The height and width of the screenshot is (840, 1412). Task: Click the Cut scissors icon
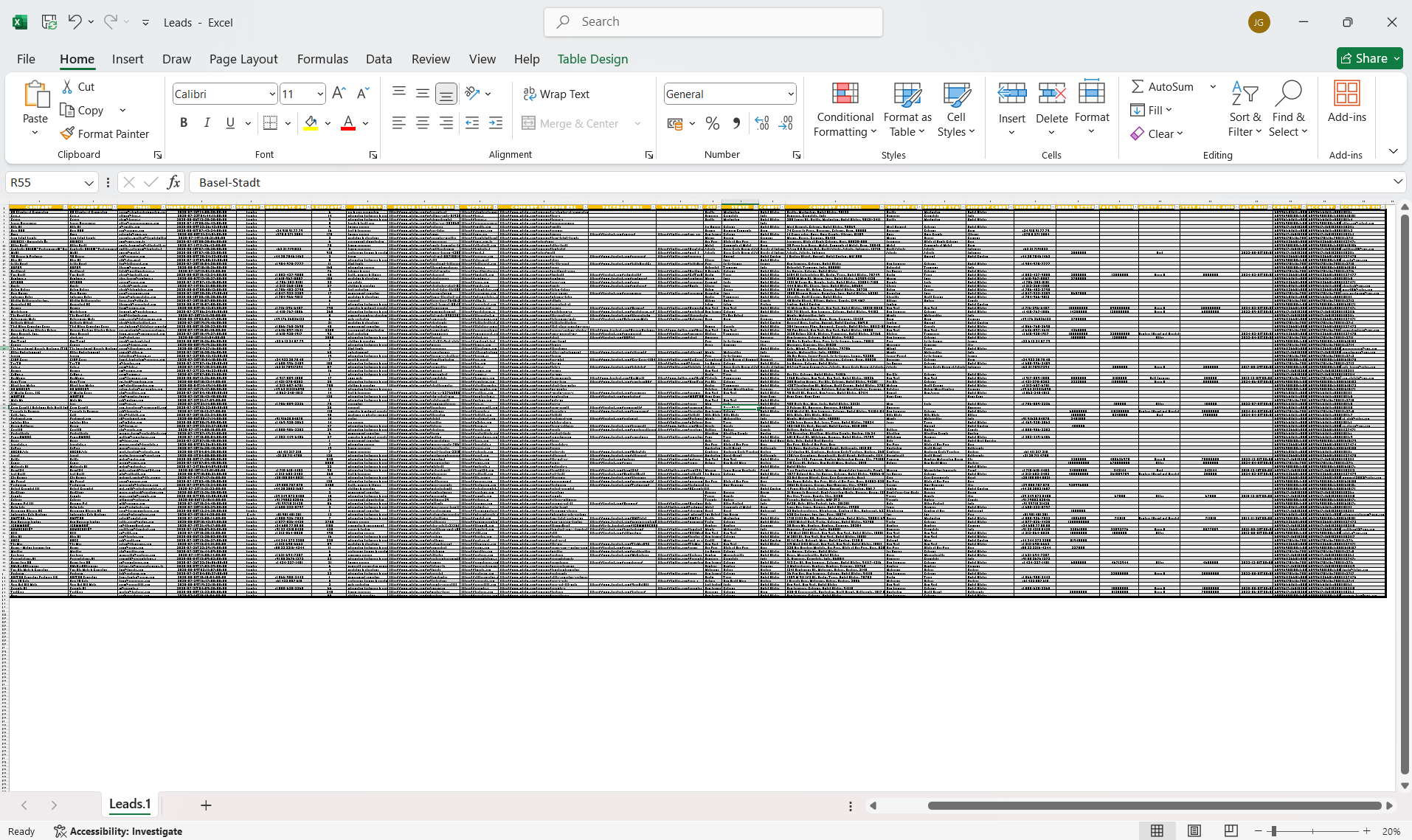coord(67,86)
